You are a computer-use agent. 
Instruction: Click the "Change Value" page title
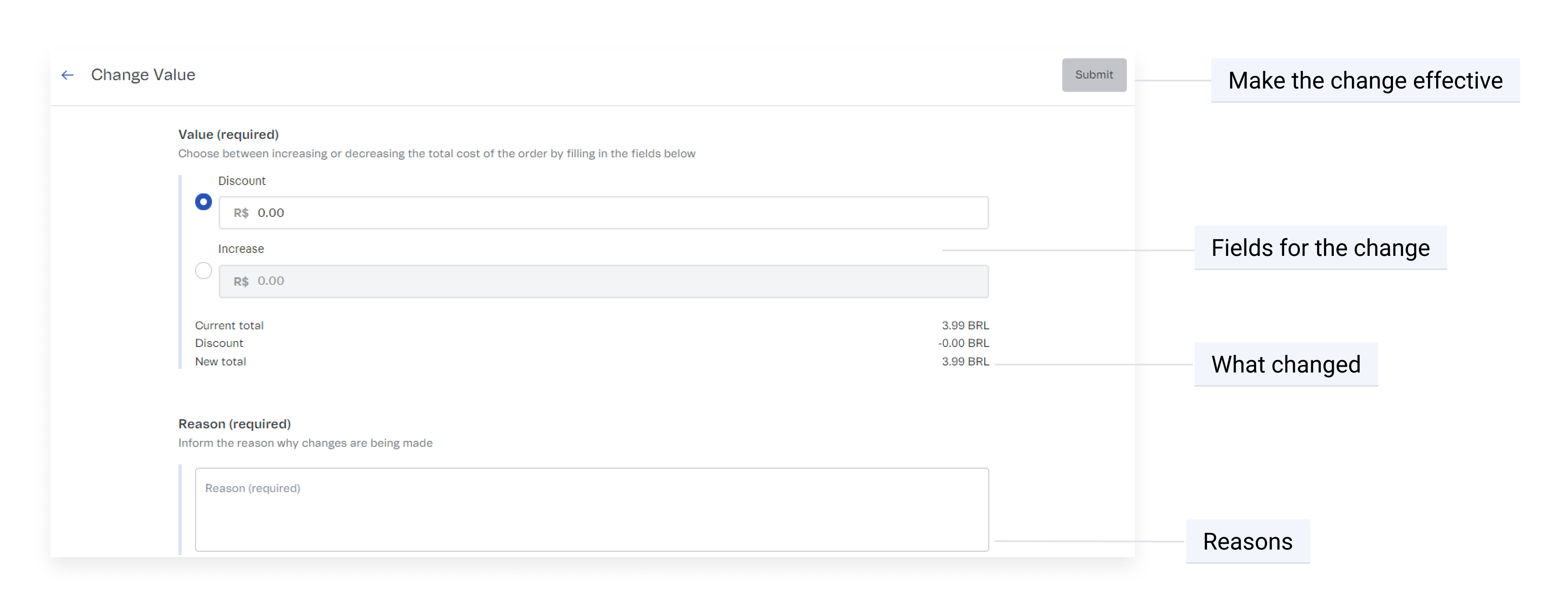click(x=143, y=75)
